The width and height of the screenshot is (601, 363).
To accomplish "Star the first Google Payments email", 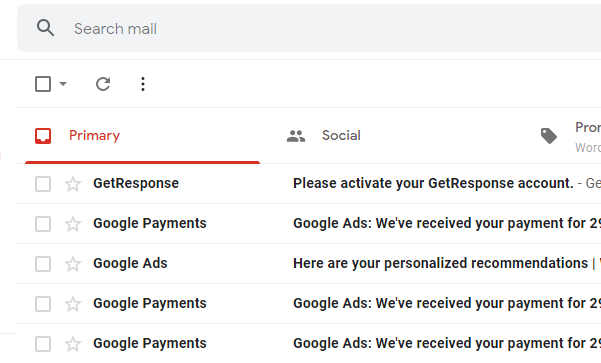I will pos(73,224).
